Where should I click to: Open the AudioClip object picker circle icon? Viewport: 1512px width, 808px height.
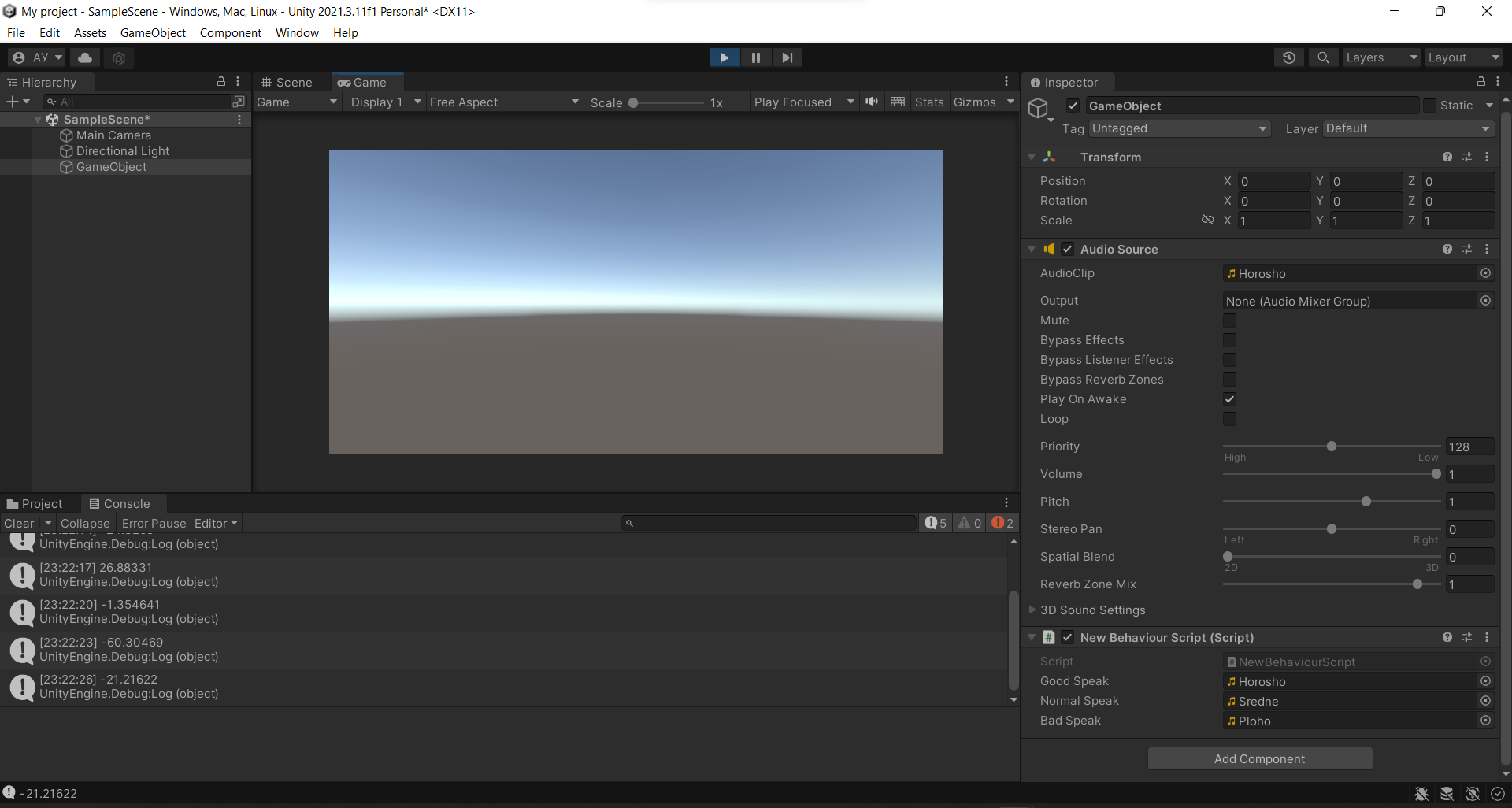[1485, 273]
